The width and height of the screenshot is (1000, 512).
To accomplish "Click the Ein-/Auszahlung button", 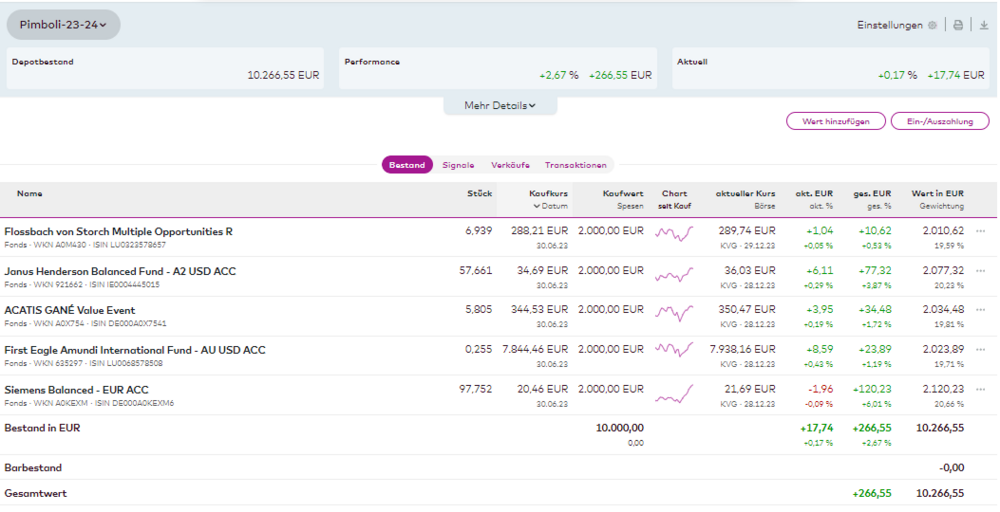I will pyautogui.click(x=939, y=121).
